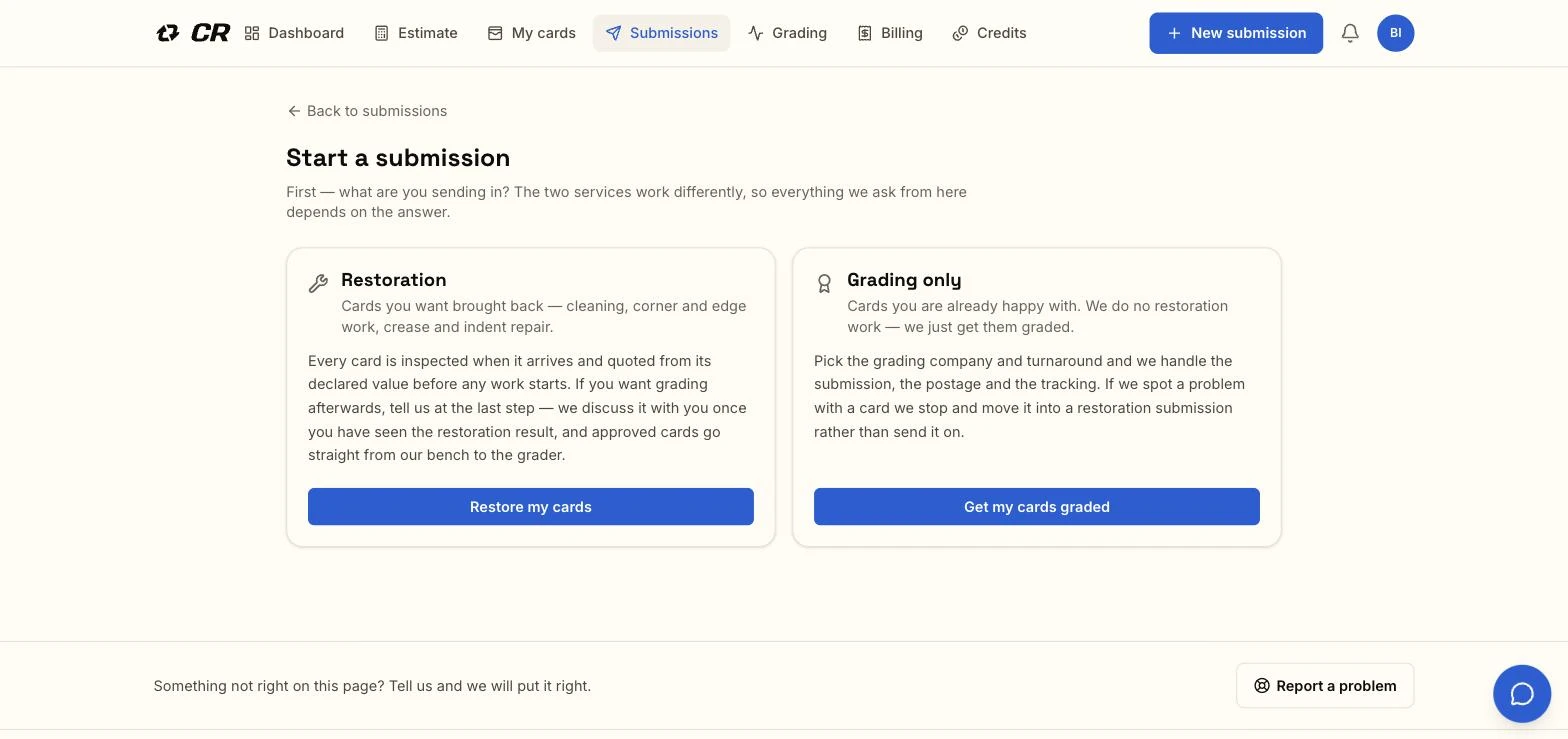
Task: Click 'First — what are you sending in?' text
Action: pyautogui.click(x=626, y=202)
